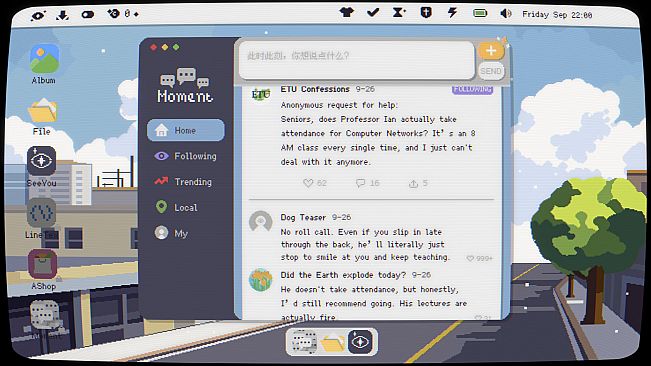The width and height of the screenshot is (651, 366).
Task: Open the ETU Confessions username link
Action: 315,89
